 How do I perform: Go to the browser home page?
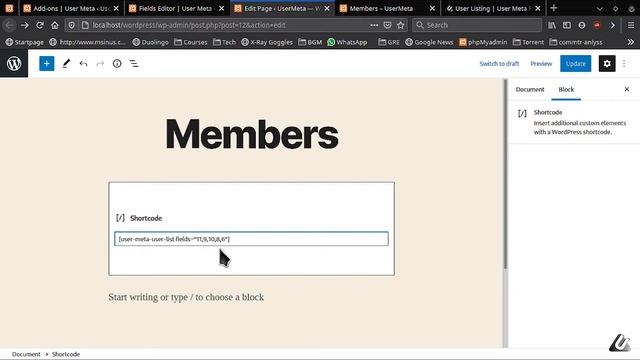(55, 25)
